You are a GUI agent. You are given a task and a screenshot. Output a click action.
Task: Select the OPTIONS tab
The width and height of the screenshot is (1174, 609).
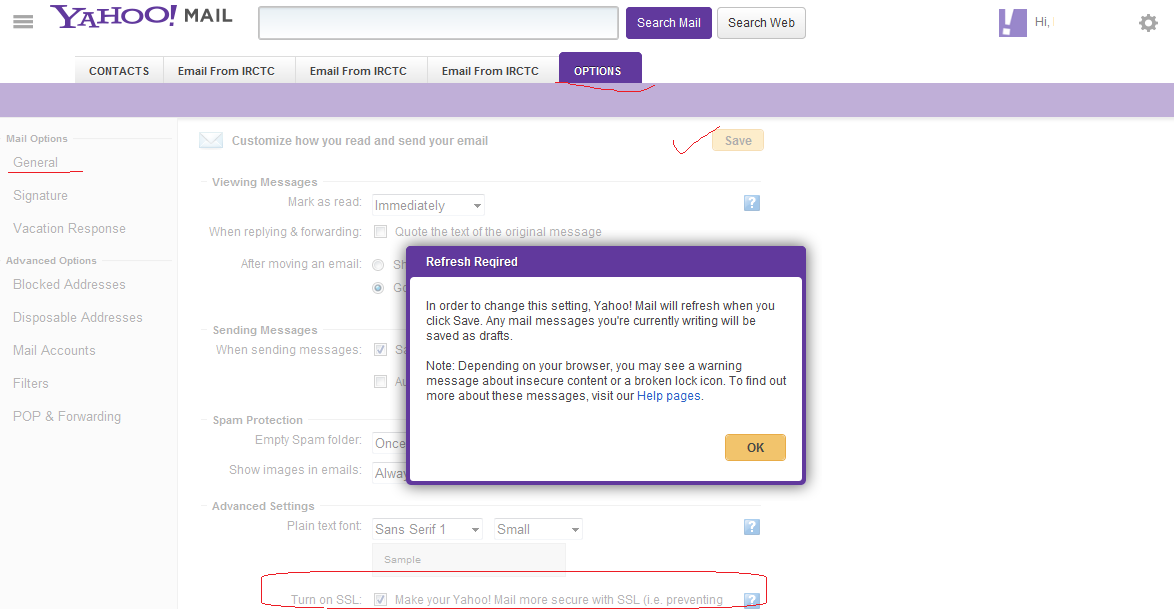tap(597, 70)
